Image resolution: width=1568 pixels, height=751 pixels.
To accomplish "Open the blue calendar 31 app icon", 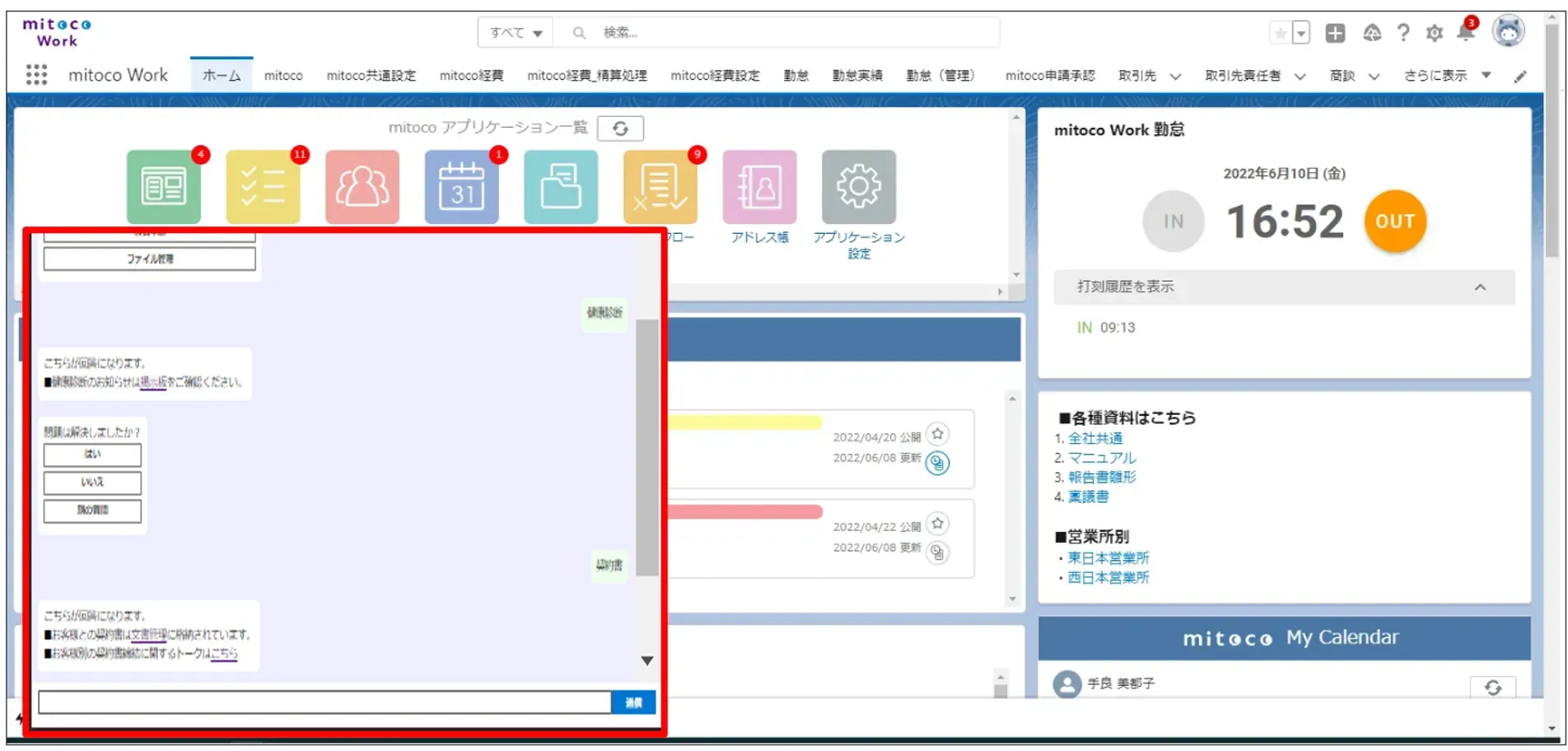I will [462, 187].
